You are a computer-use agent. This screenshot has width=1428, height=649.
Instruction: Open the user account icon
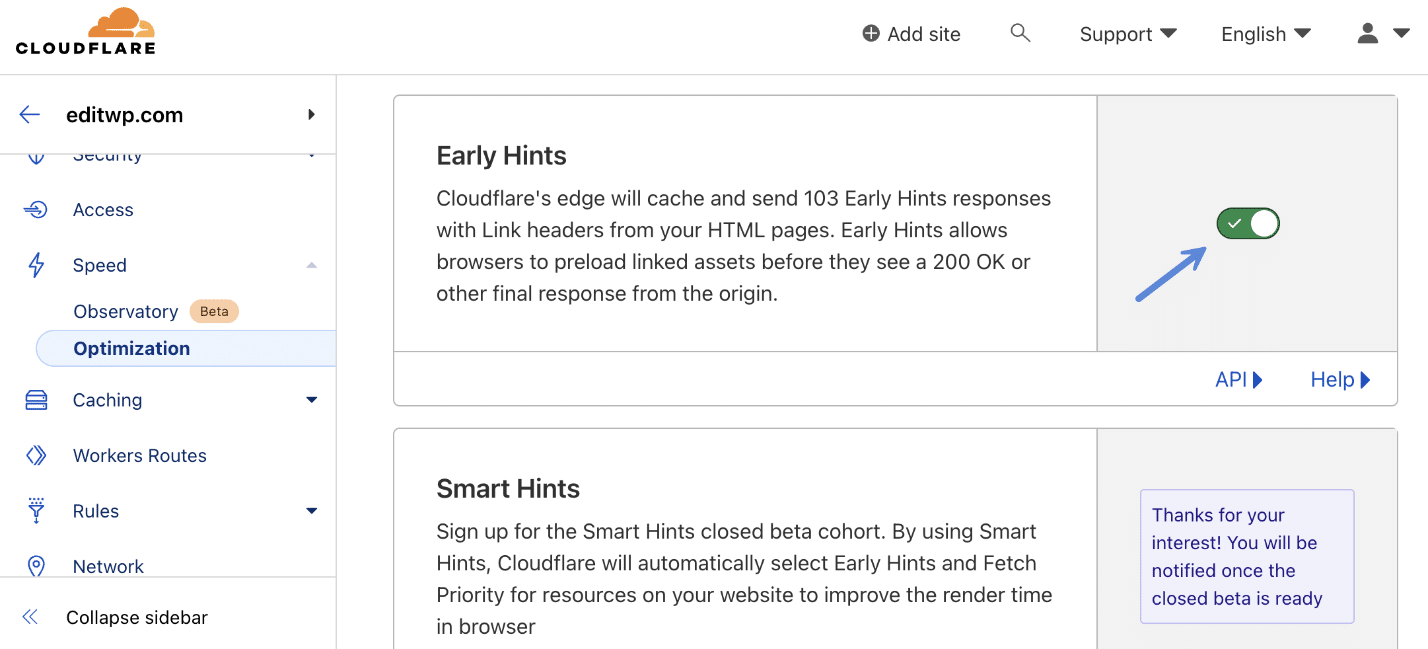(1367, 33)
